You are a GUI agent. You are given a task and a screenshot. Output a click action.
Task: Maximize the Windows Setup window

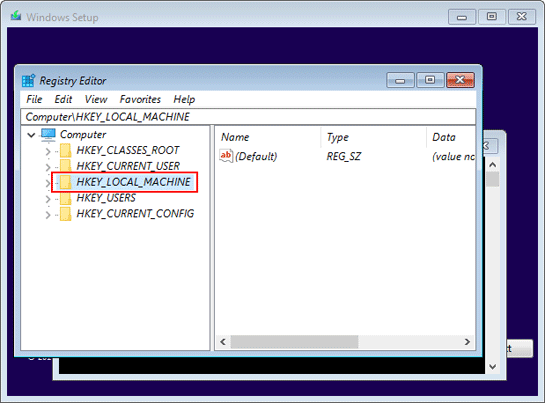point(492,17)
